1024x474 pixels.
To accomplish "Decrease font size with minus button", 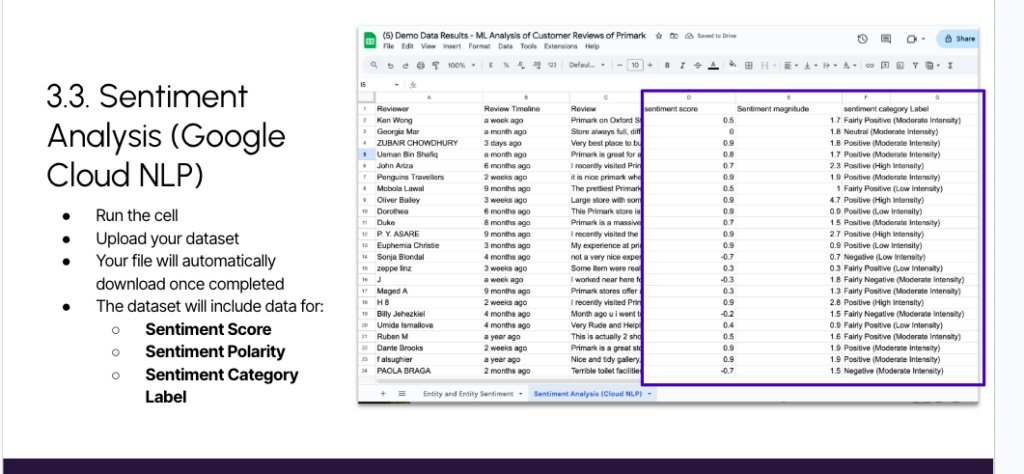I will 620,65.
